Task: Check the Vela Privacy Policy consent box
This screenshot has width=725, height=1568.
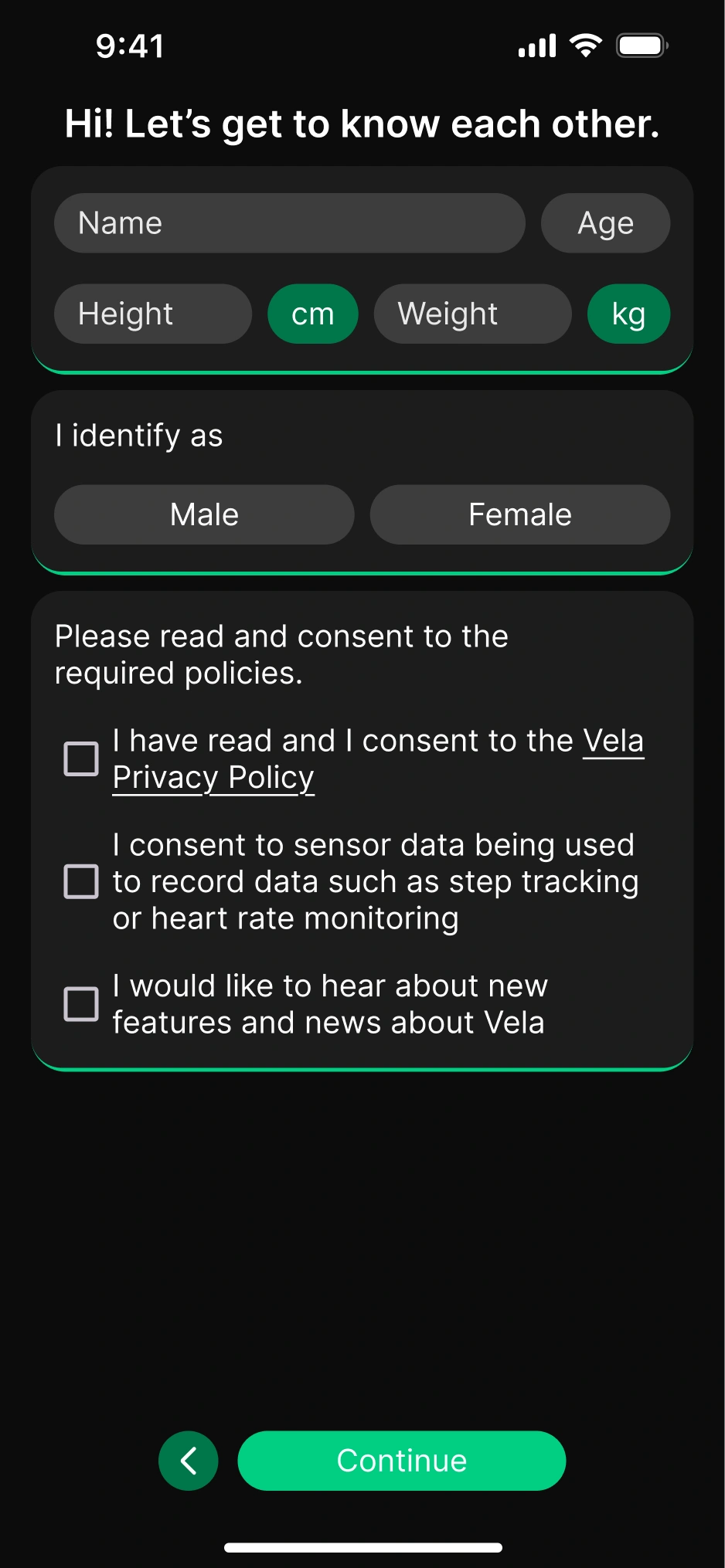Action: pyautogui.click(x=81, y=759)
